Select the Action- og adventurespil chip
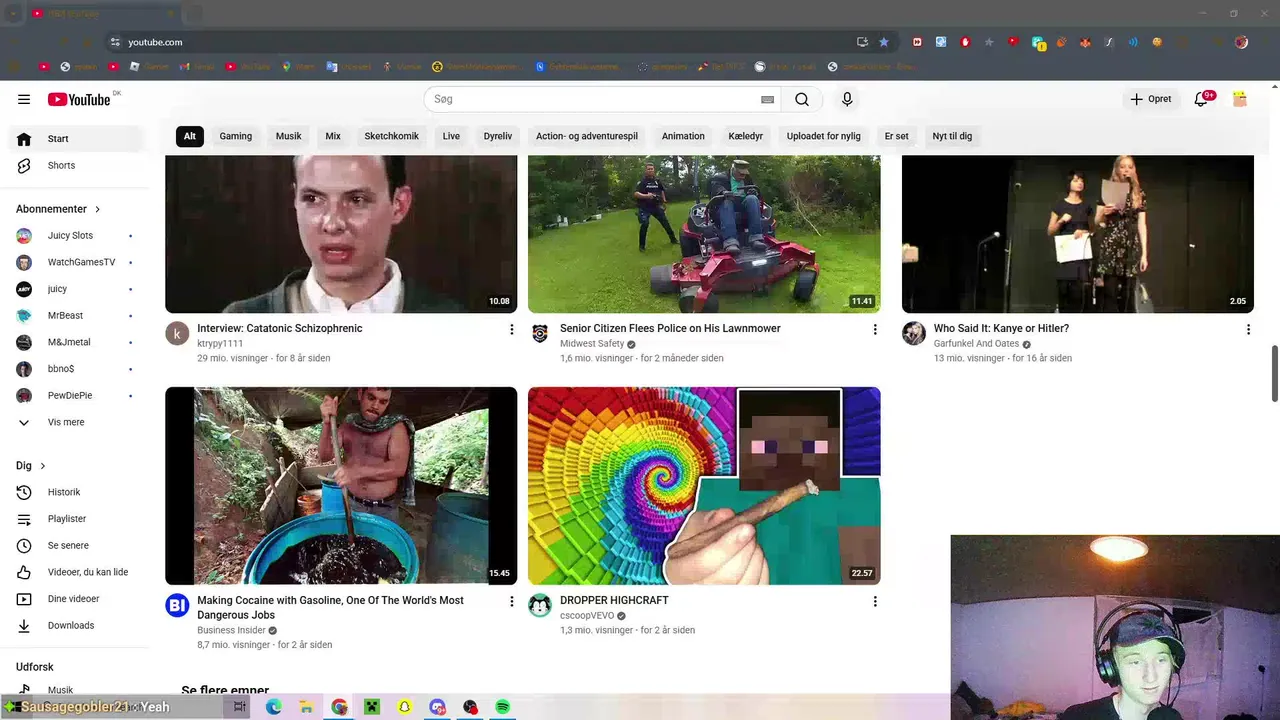 587,136
